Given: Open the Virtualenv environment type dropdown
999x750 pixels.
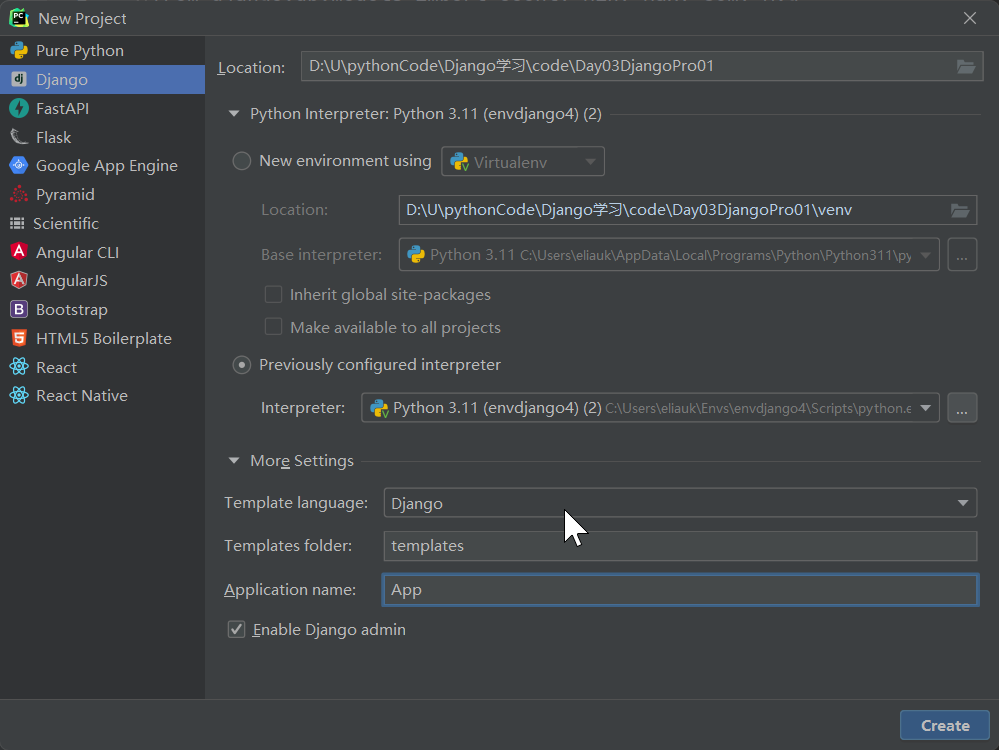Looking at the screenshot, I should tap(522, 162).
